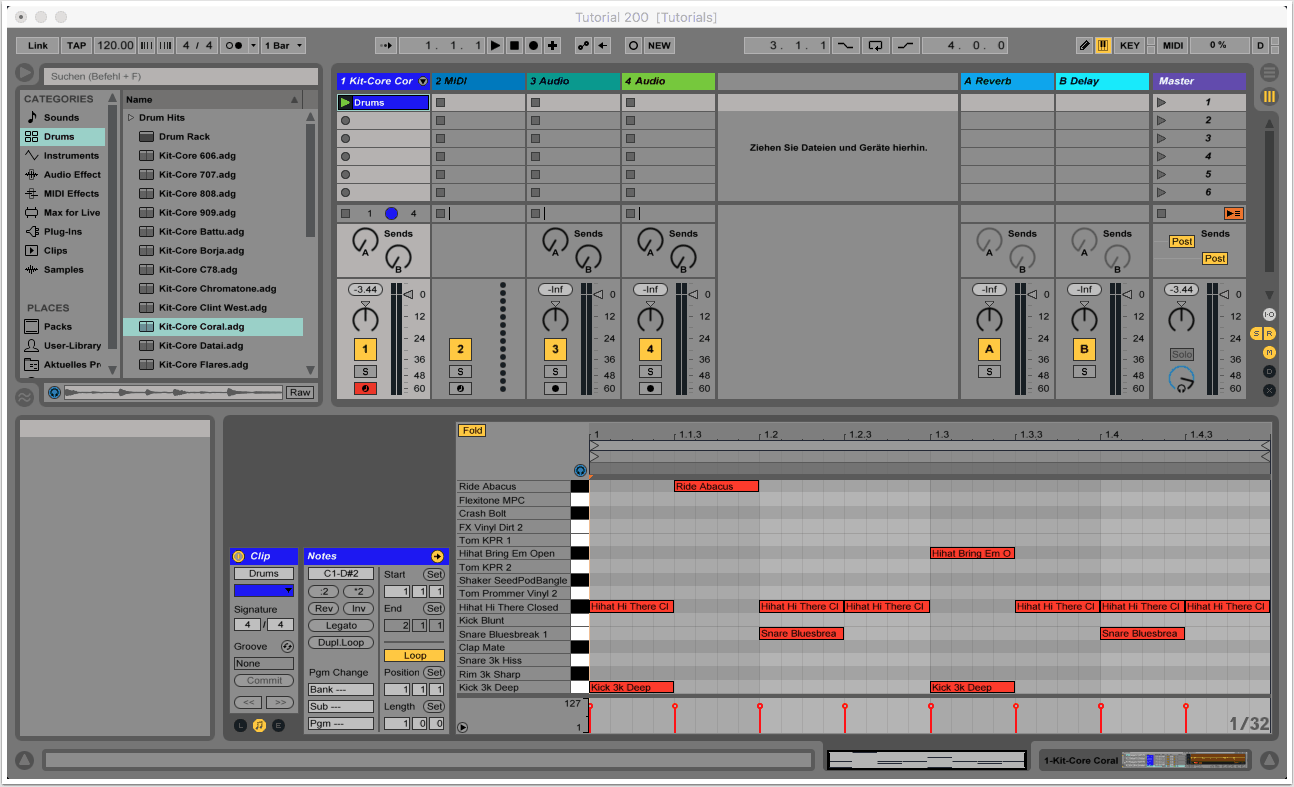Click the Stop button in the transport
Image resolution: width=1294 pixels, height=787 pixels.
514,45
